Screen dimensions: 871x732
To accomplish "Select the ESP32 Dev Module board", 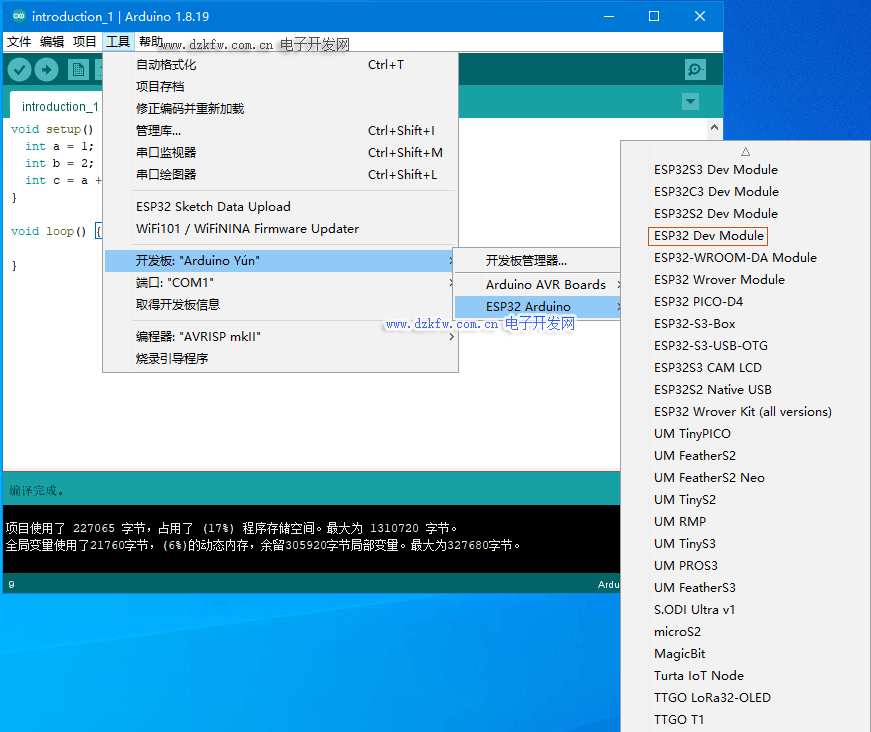I will [x=708, y=236].
